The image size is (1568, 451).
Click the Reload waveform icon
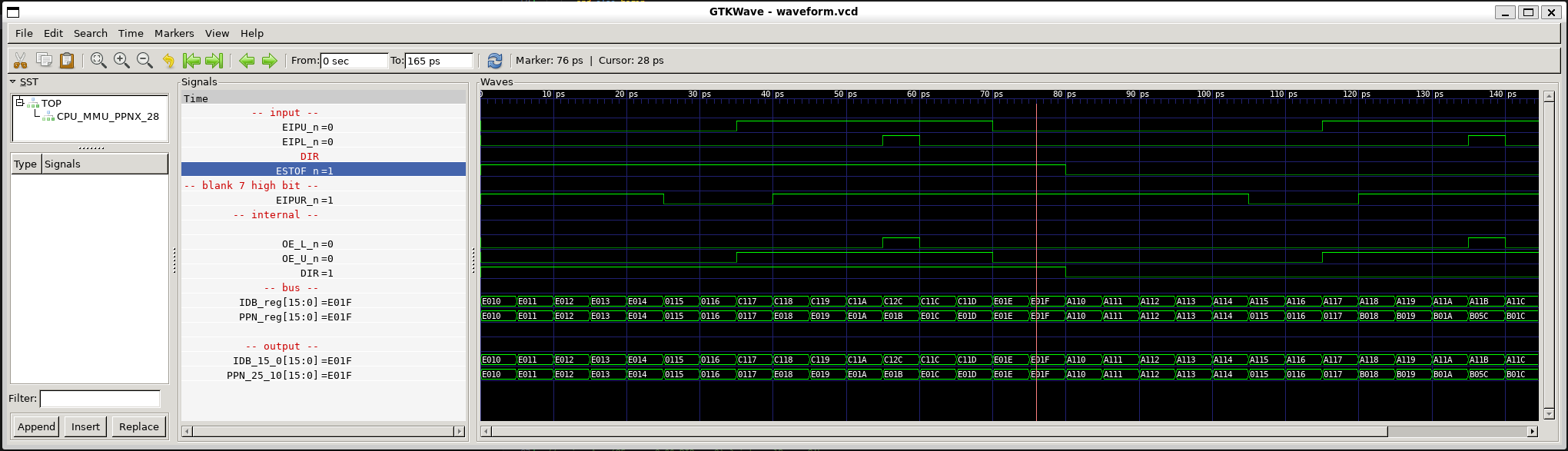point(495,60)
